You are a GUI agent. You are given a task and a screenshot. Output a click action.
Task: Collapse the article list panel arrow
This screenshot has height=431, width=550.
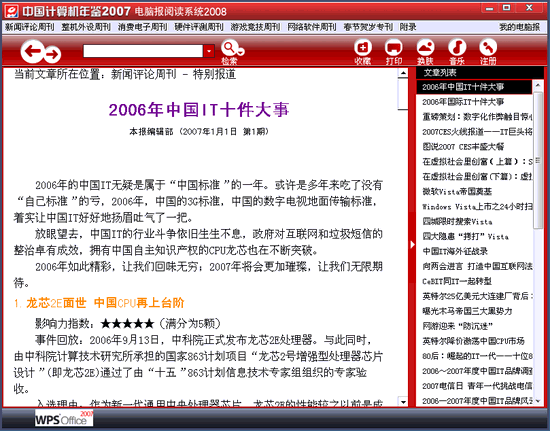pos(412,244)
